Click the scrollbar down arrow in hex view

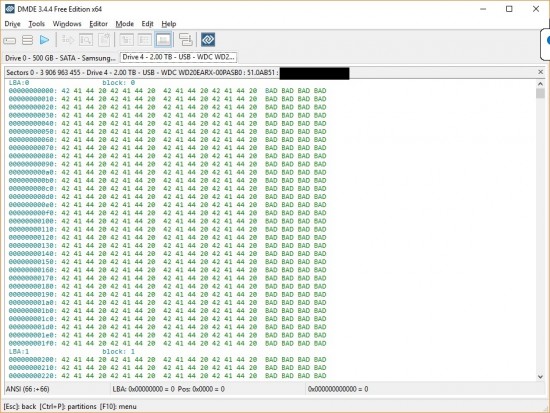point(540,377)
